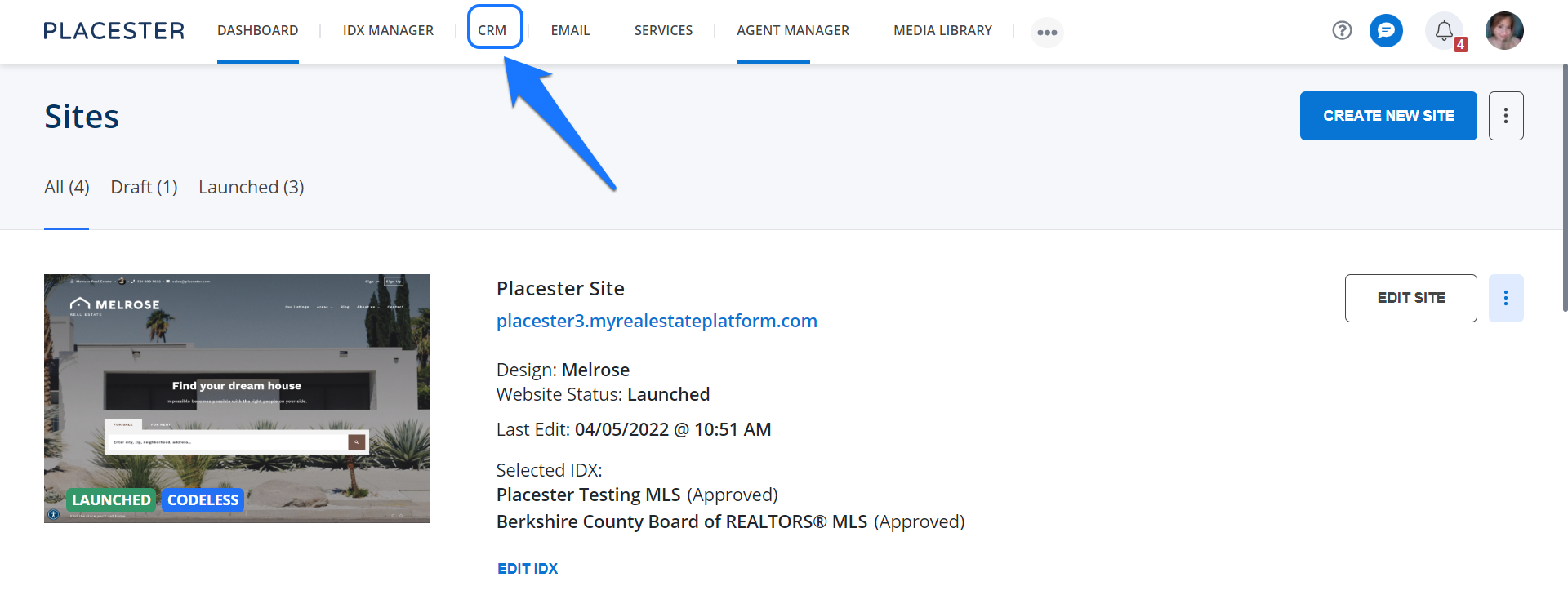This screenshot has height=599, width=1568.
Task: Open options menu beside Edit Site
Action: pos(1506,298)
